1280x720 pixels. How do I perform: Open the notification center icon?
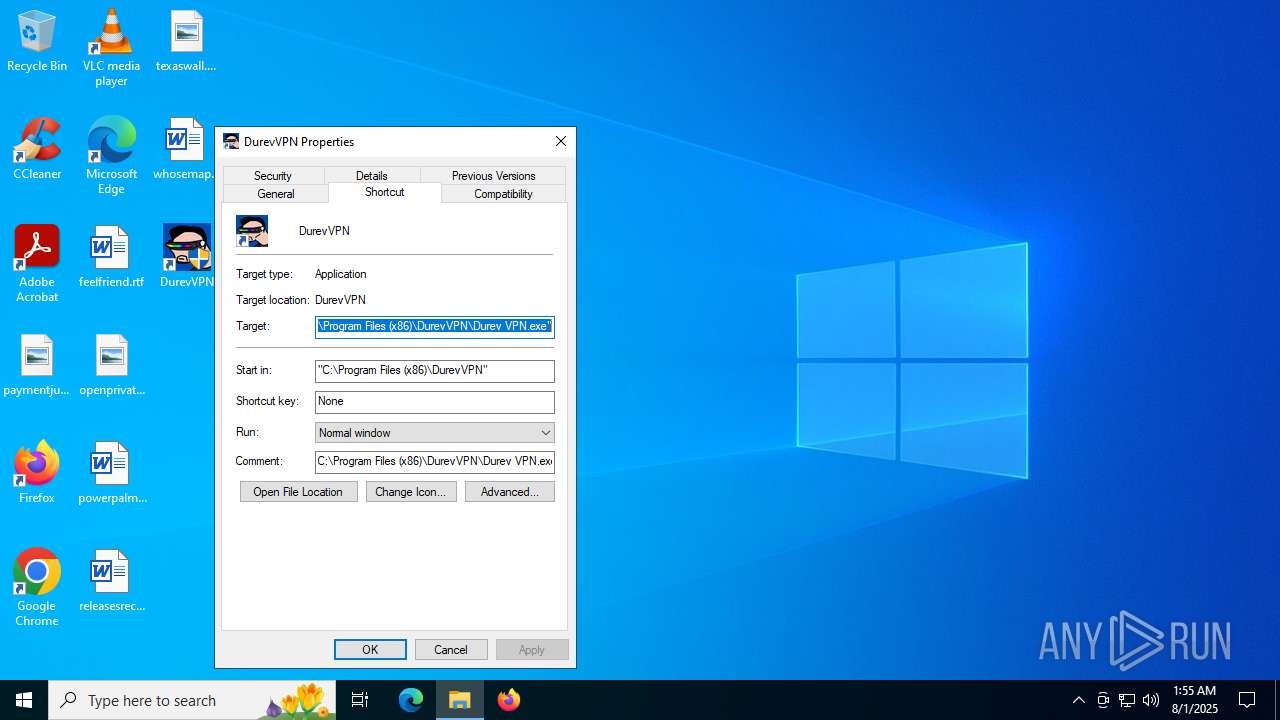1247,700
